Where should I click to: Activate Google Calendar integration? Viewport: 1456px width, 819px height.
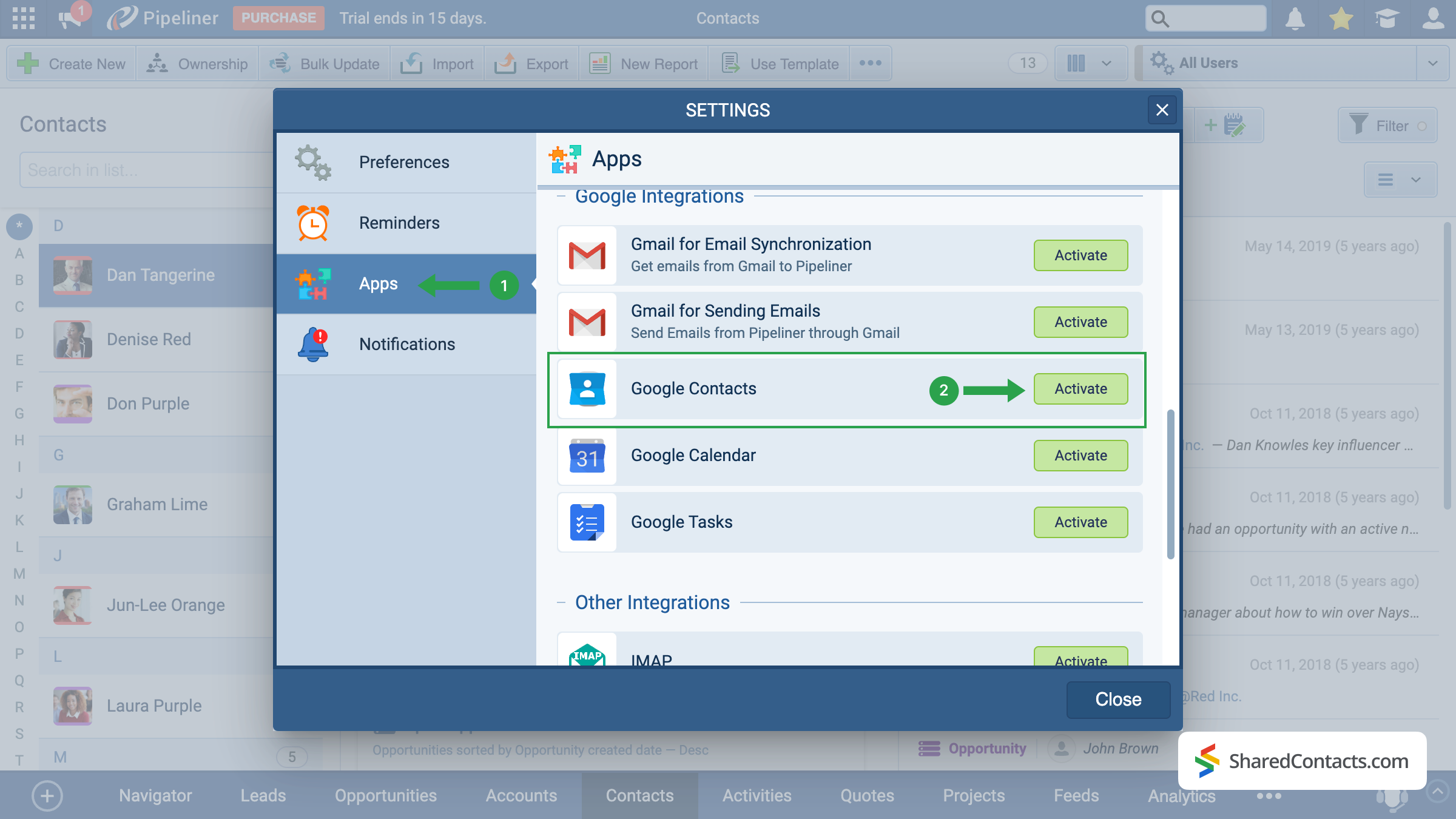click(x=1080, y=456)
